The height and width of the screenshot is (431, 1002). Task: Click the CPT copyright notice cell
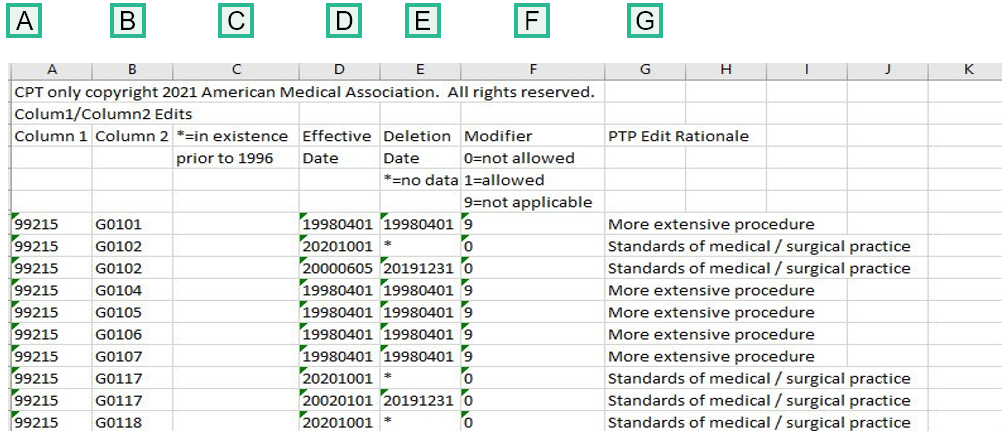304,92
